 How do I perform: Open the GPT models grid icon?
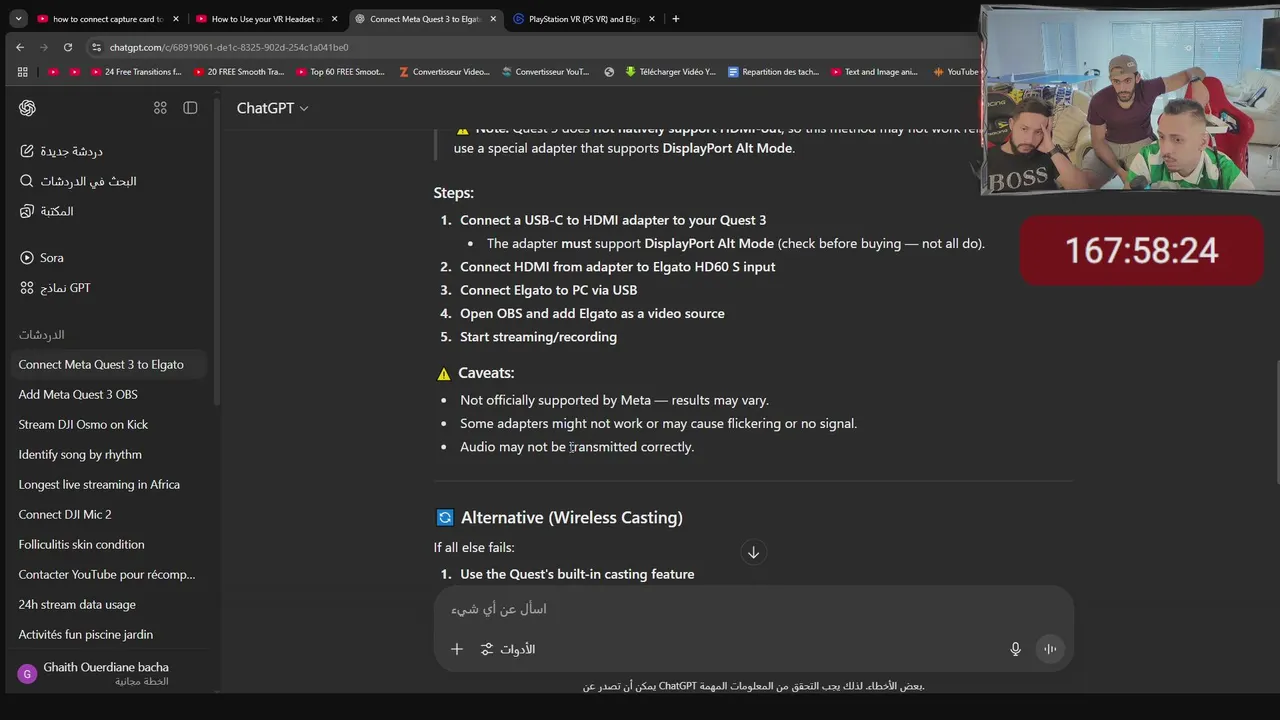27,288
